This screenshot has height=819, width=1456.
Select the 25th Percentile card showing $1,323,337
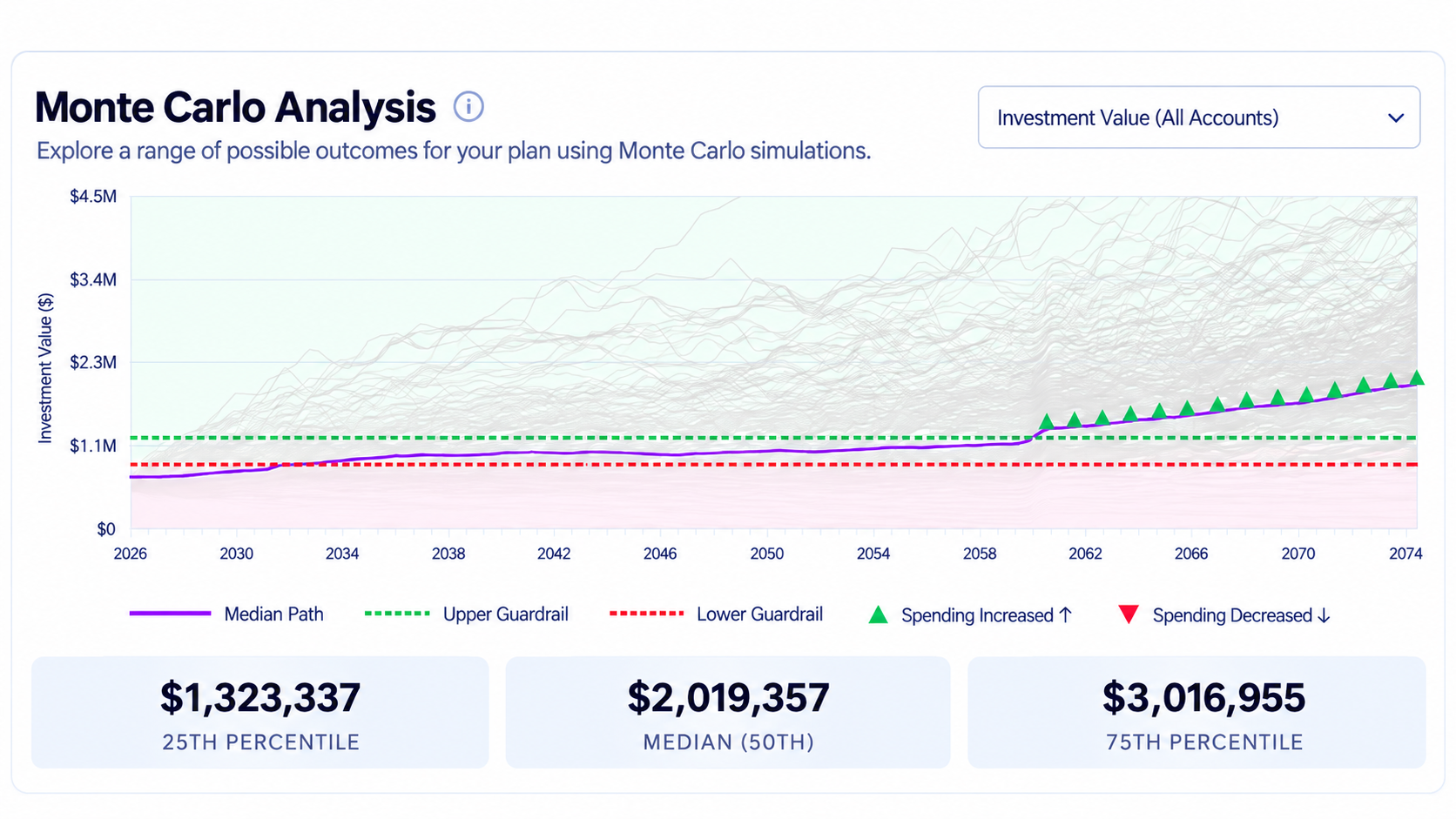[x=260, y=713]
